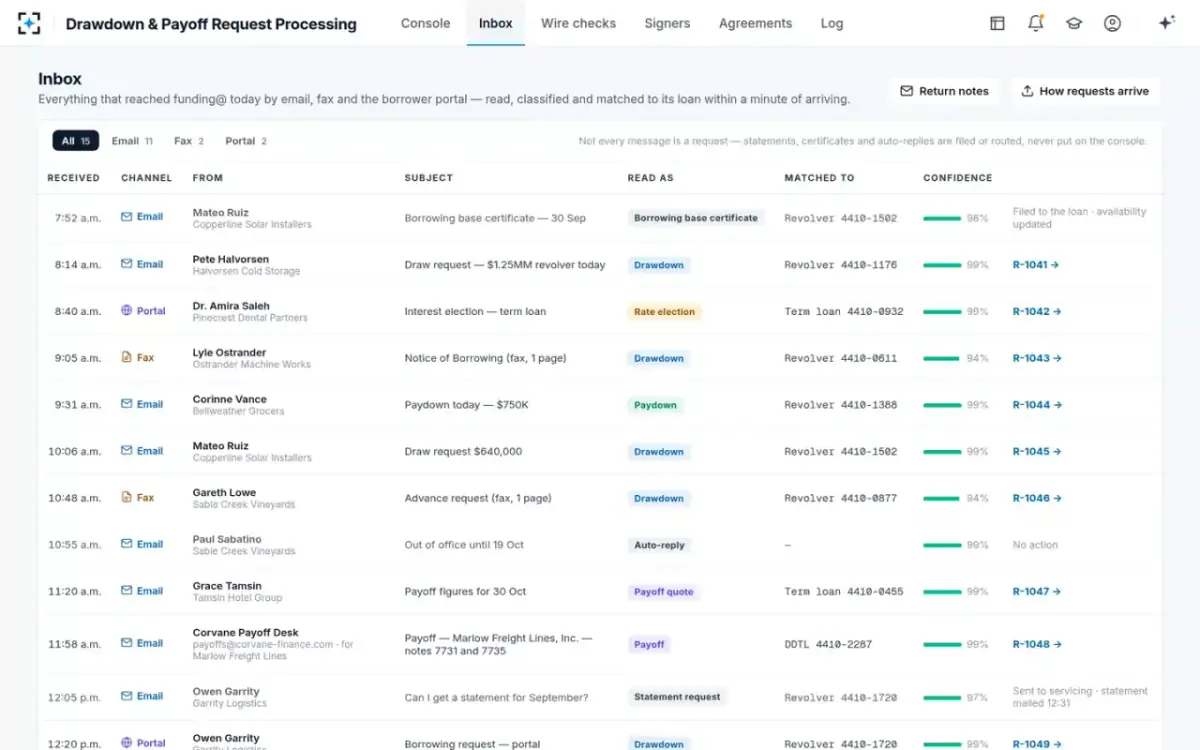Viewport: 1200px width, 750px height.
Task: Click the Received column header
Action: click(73, 178)
